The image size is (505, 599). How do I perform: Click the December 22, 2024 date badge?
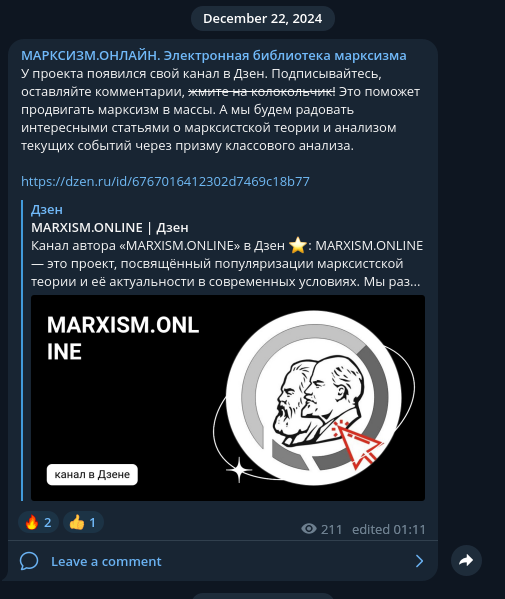click(262, 18)
